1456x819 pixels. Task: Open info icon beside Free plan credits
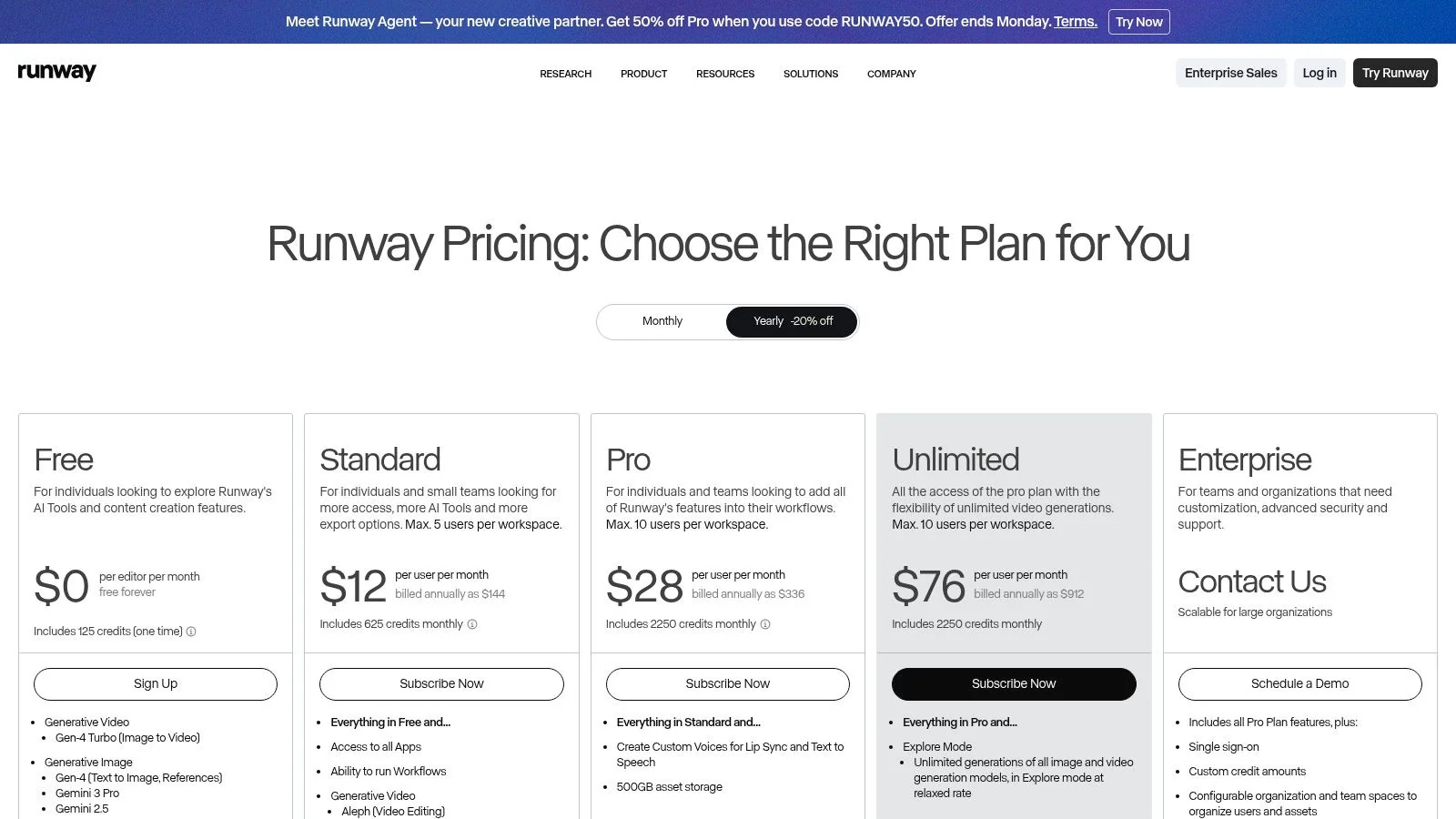[191, 632]
